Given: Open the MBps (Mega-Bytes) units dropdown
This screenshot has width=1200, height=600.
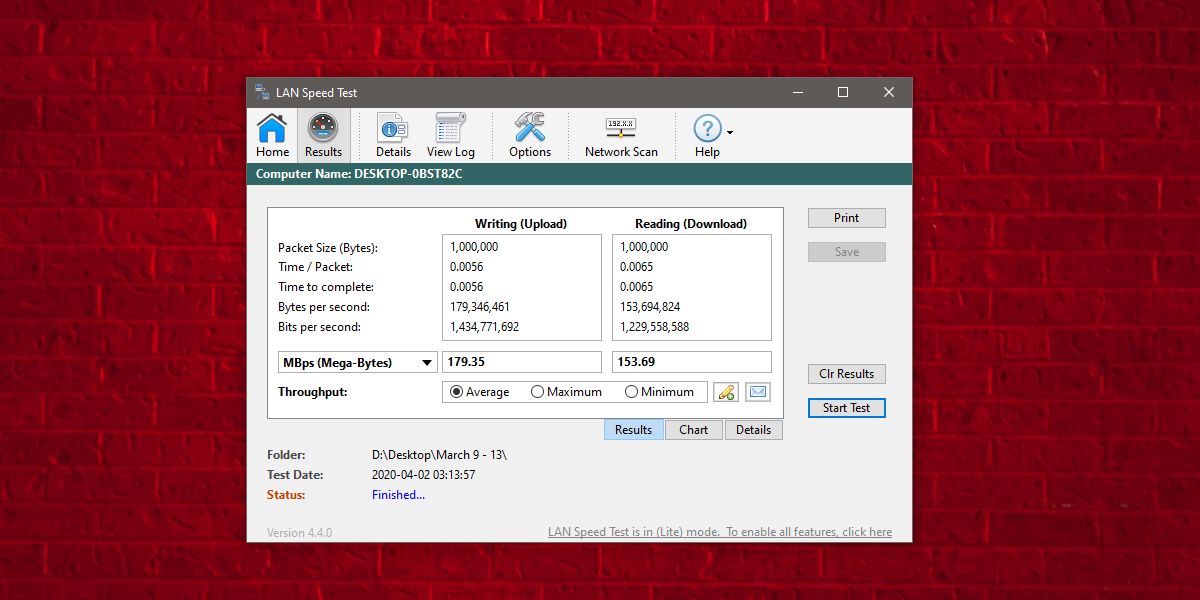Looking at the screenshot, I should click(357, 362).
